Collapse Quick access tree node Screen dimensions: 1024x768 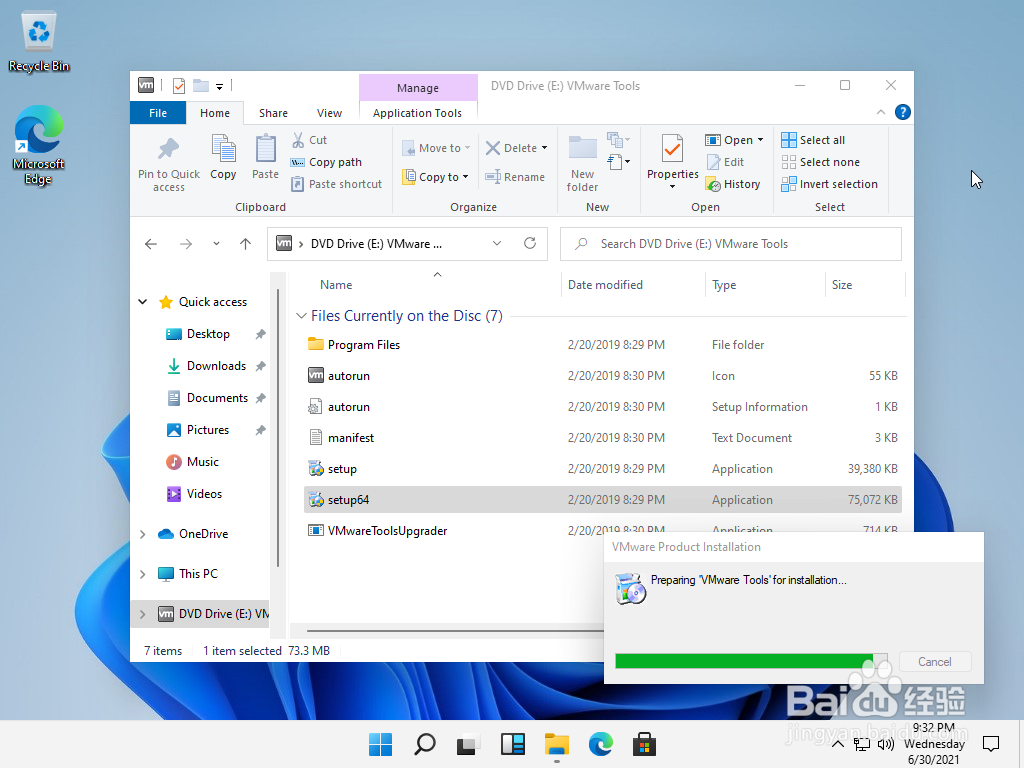[x=142, y=302]
